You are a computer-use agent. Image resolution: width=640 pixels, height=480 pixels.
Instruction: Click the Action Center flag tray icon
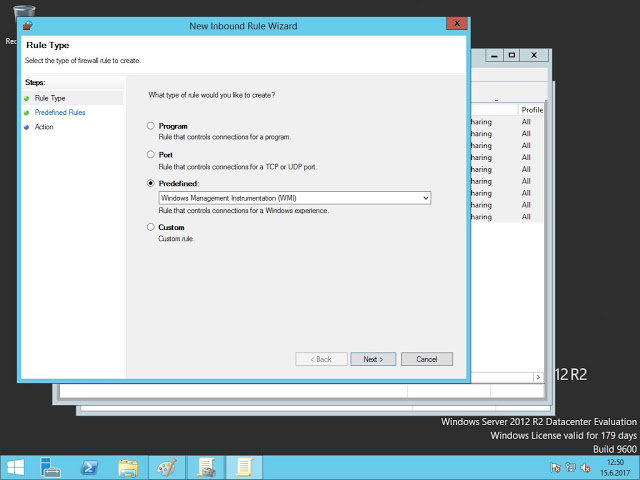(555, 467)
